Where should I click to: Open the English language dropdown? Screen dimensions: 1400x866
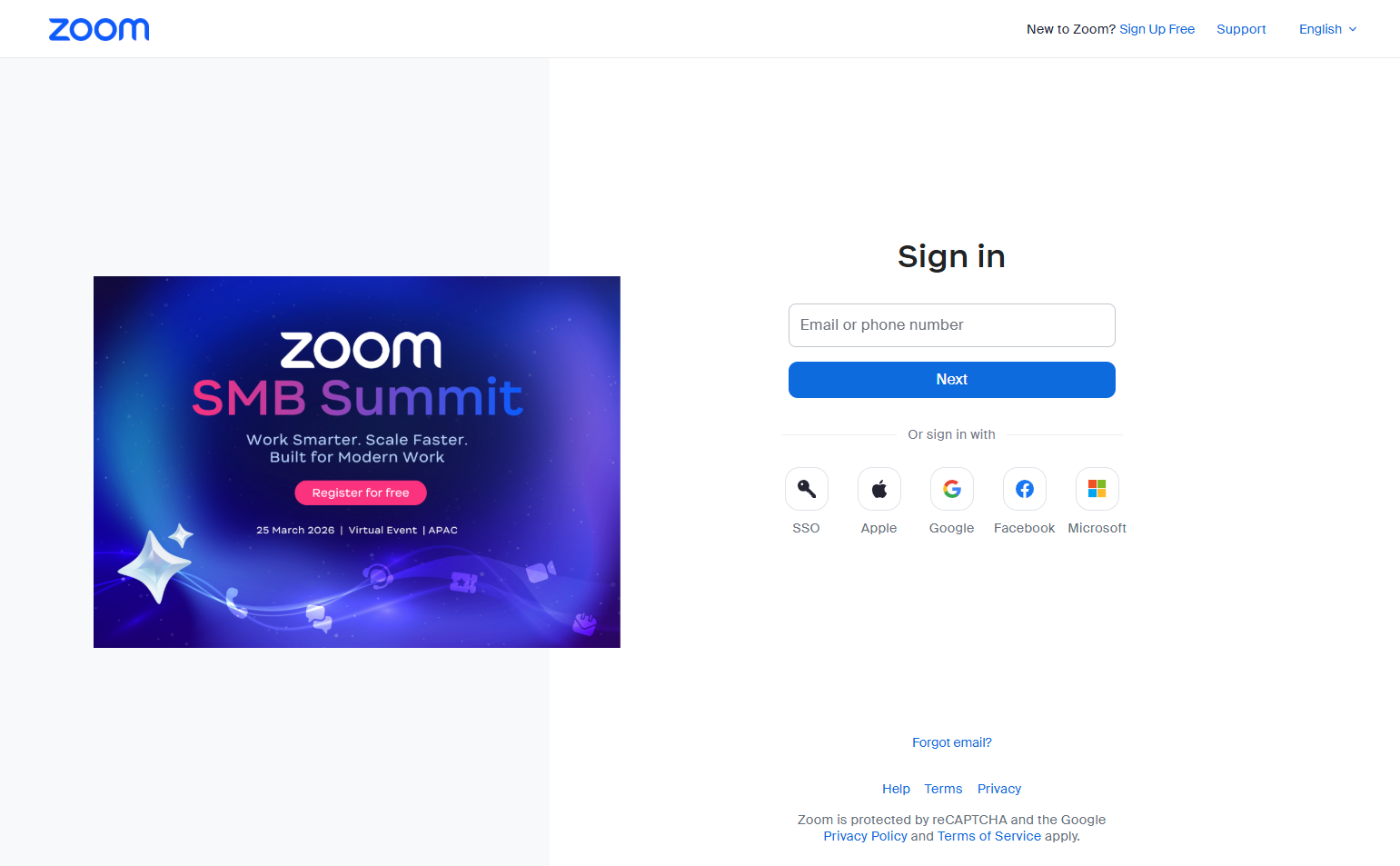tap(1320, 28)
